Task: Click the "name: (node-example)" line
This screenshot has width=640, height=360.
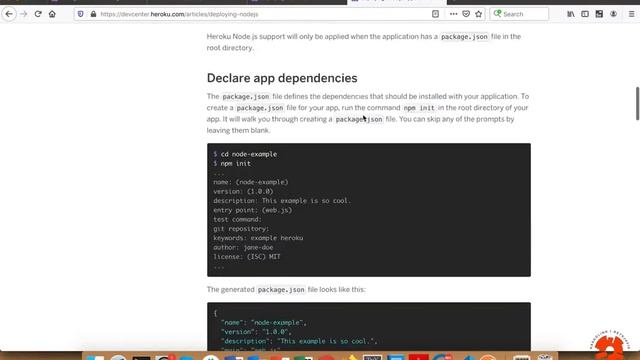Action: coord(251,182)
